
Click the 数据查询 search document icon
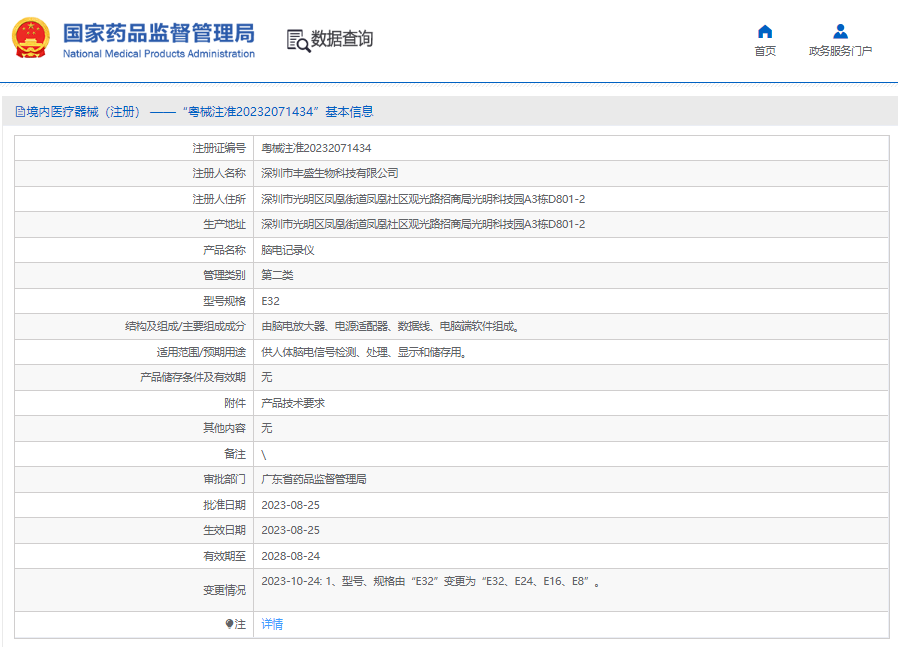click(298, 41)
